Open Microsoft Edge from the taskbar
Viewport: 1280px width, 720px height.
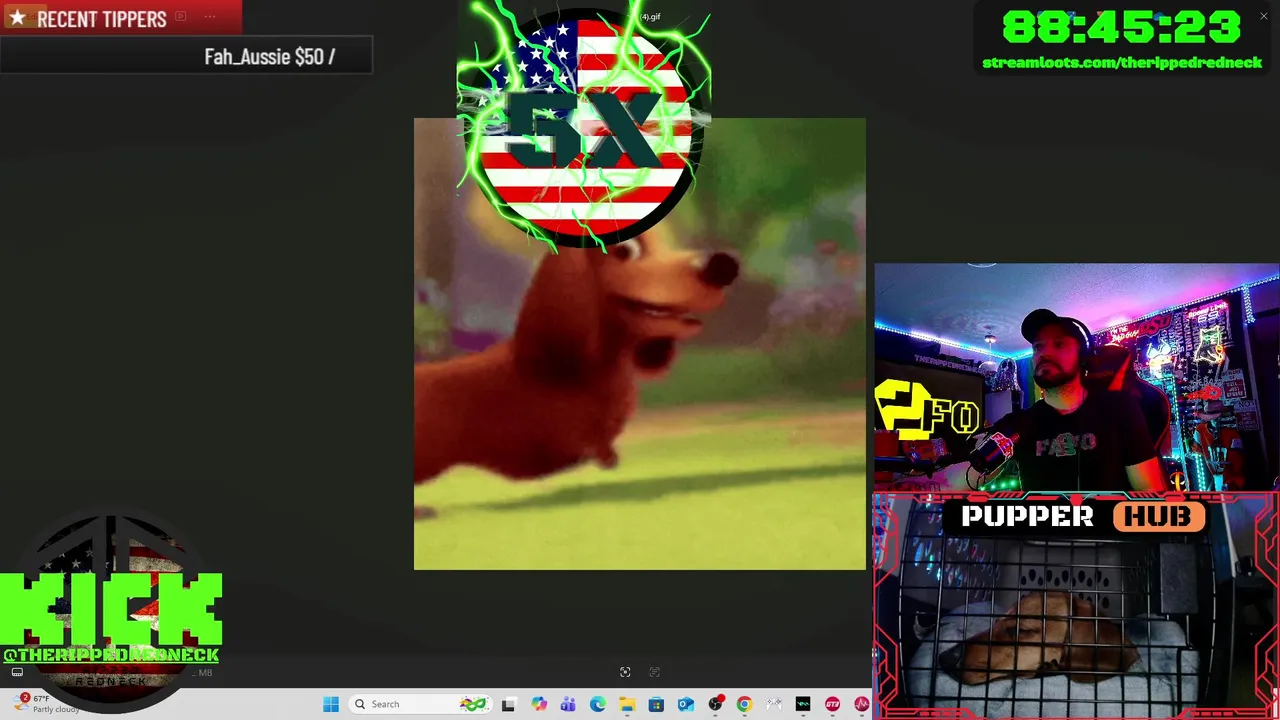(598, 704)
